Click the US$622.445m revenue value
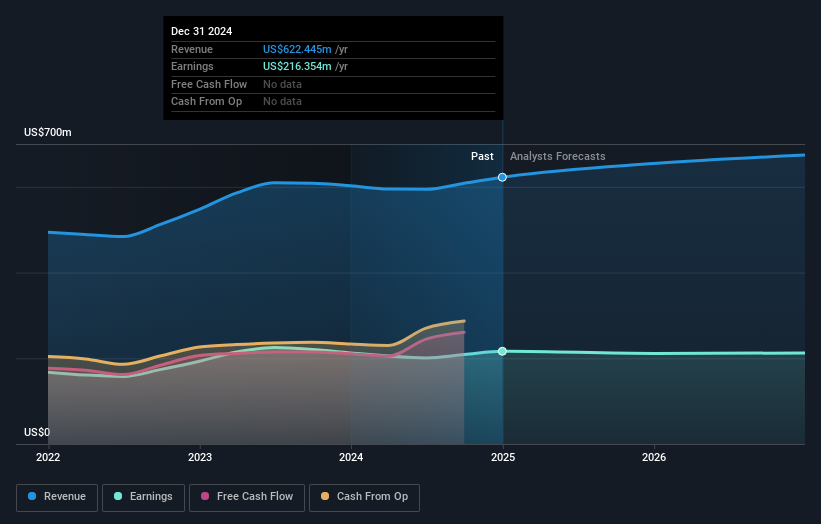Screen dimensions: 821x524 [297, 49]
